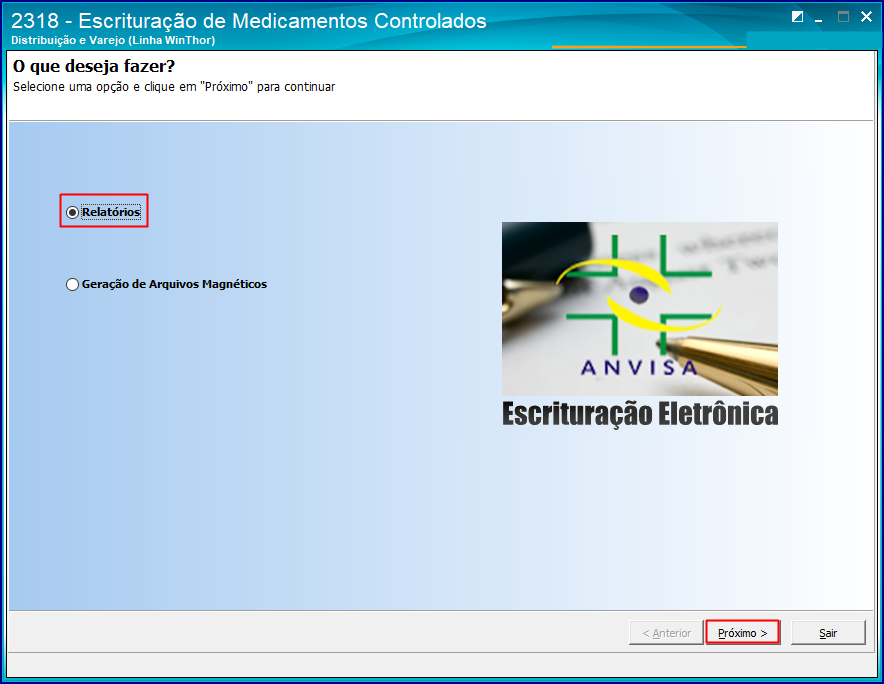Choose Geração de Arquivos Magnéticos option
Screen dimensions: 884x684
[x=166, y=284]
